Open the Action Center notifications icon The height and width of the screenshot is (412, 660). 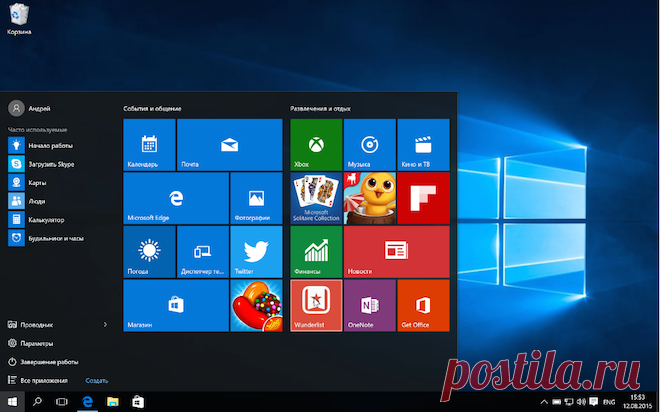[593, 401]
